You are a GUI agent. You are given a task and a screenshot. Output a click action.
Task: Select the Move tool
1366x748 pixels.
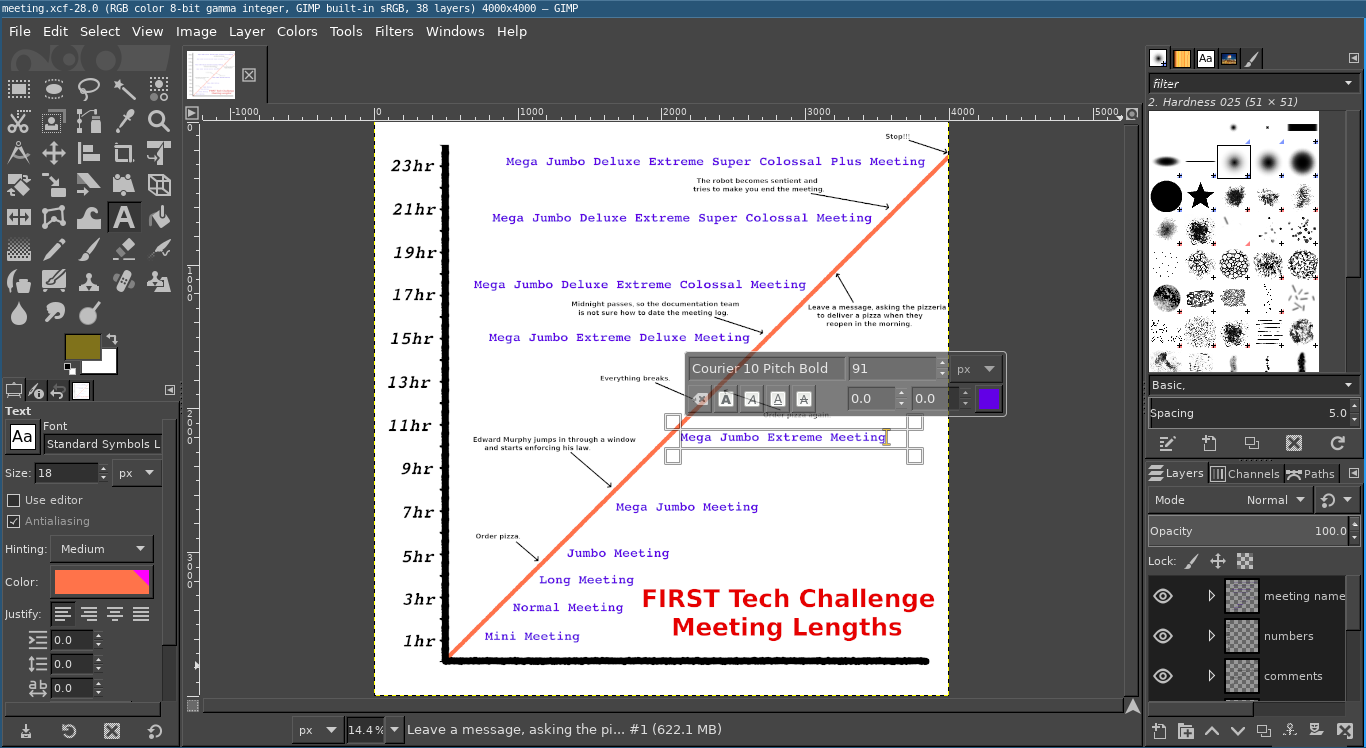54,154
